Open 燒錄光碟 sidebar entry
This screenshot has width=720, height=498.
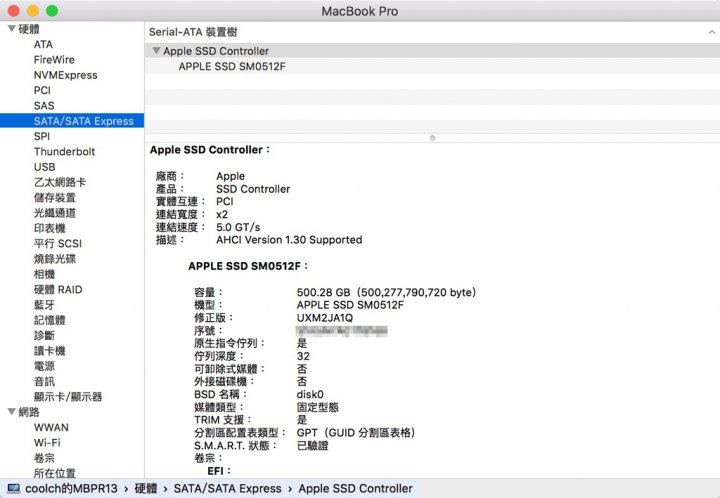point(55,259)
